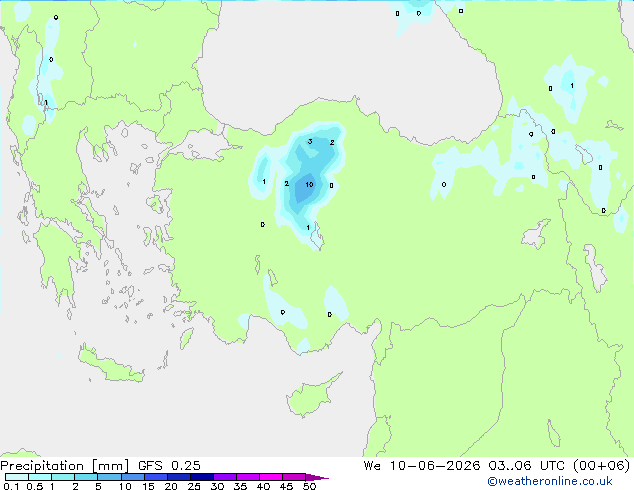This screenshot has width=634, height=490.
Task: Click the over-50 arrow tip of colorbar
Action: coord(317,477)
